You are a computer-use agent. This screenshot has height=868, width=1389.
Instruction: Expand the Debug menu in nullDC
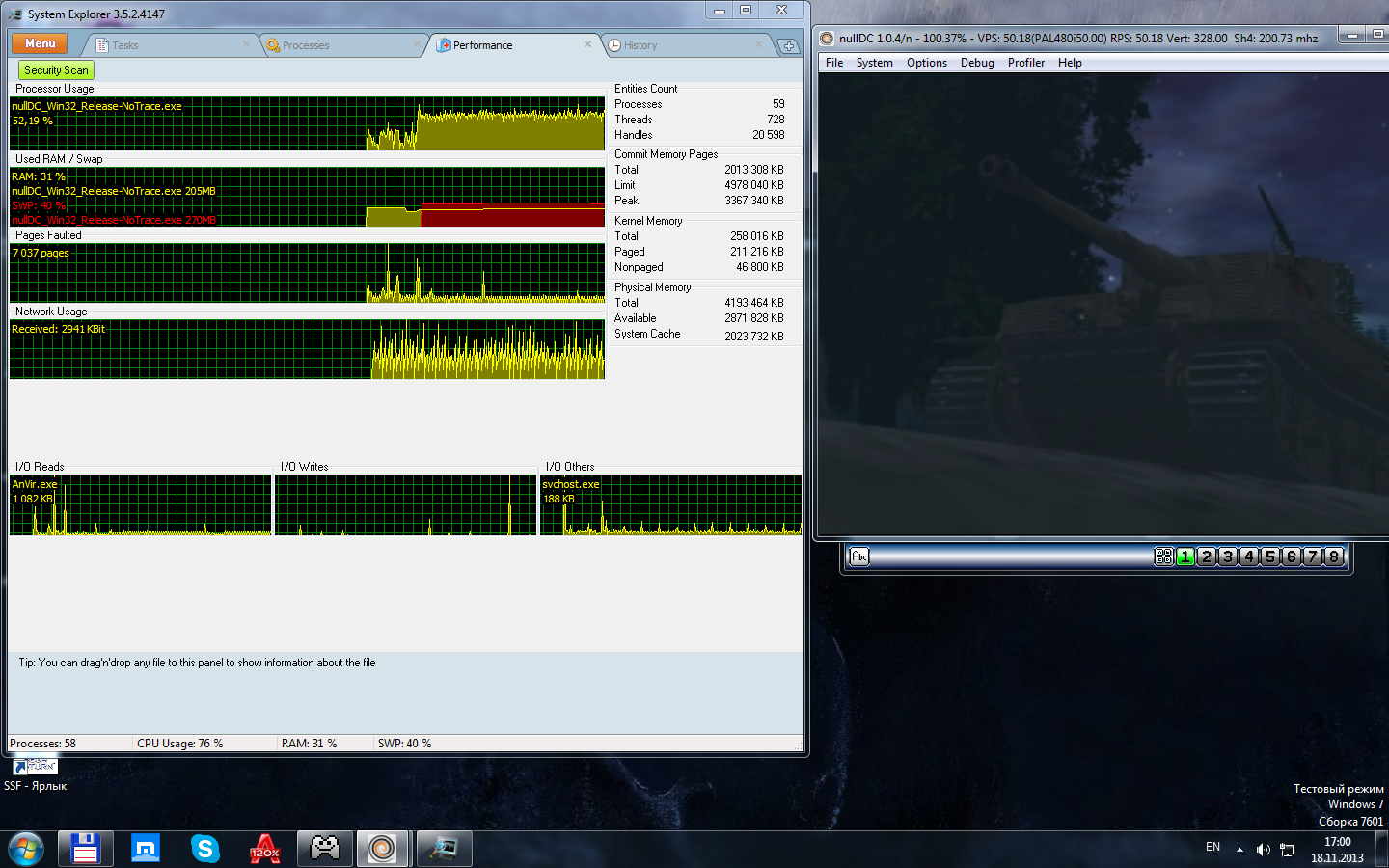point(977,63)
